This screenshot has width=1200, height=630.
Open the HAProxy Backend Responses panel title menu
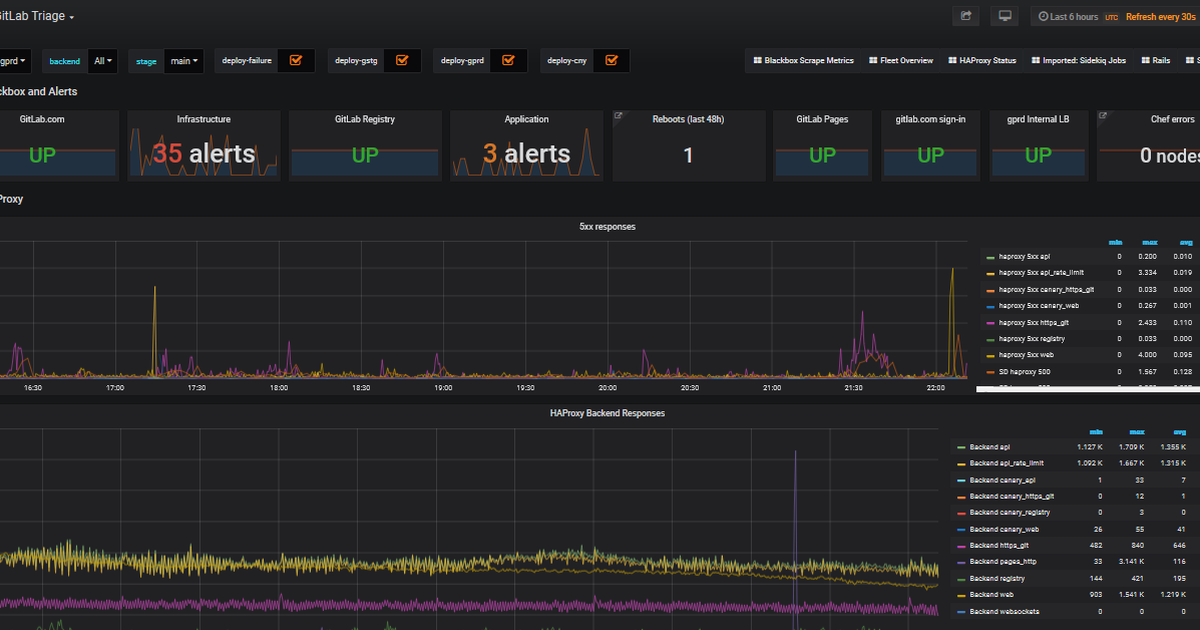pyautogui.click(x=607, y=413)
